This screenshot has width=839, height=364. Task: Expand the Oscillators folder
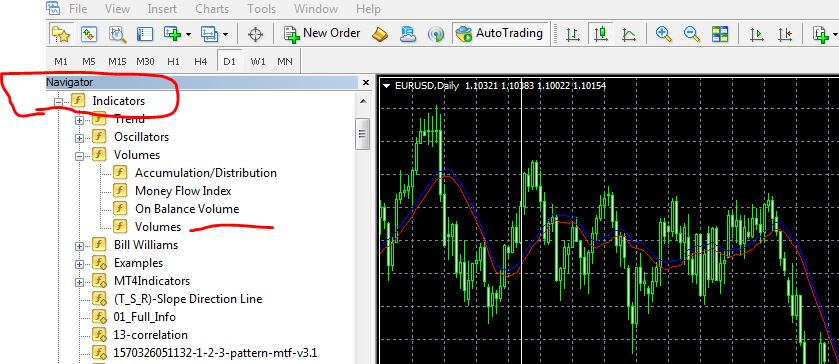80,138
